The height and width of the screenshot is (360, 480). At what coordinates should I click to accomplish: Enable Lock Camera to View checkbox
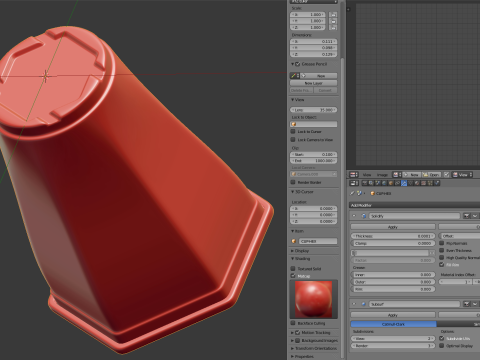coord(293,140)
